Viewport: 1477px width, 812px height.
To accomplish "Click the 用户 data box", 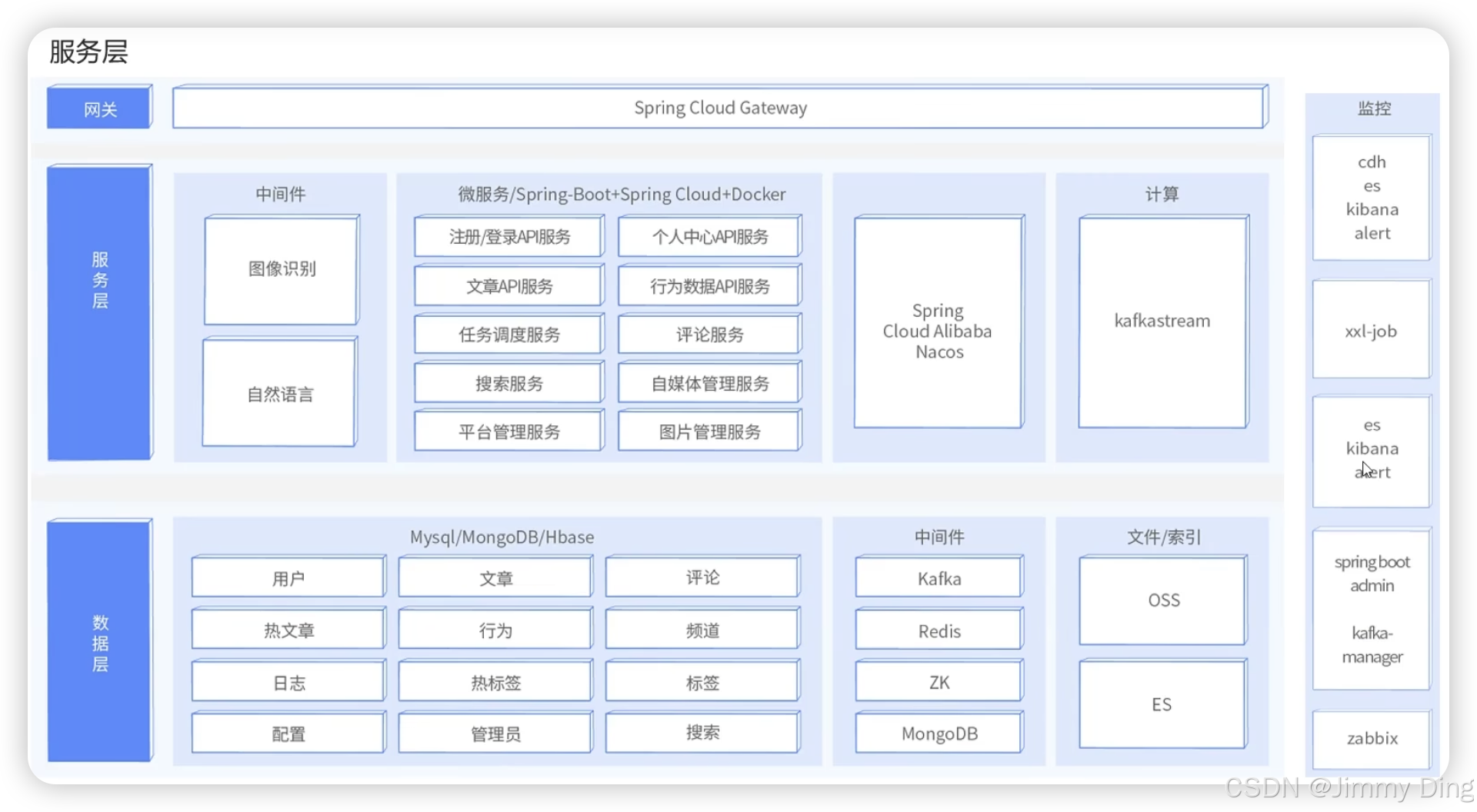I will click(288, 577).
